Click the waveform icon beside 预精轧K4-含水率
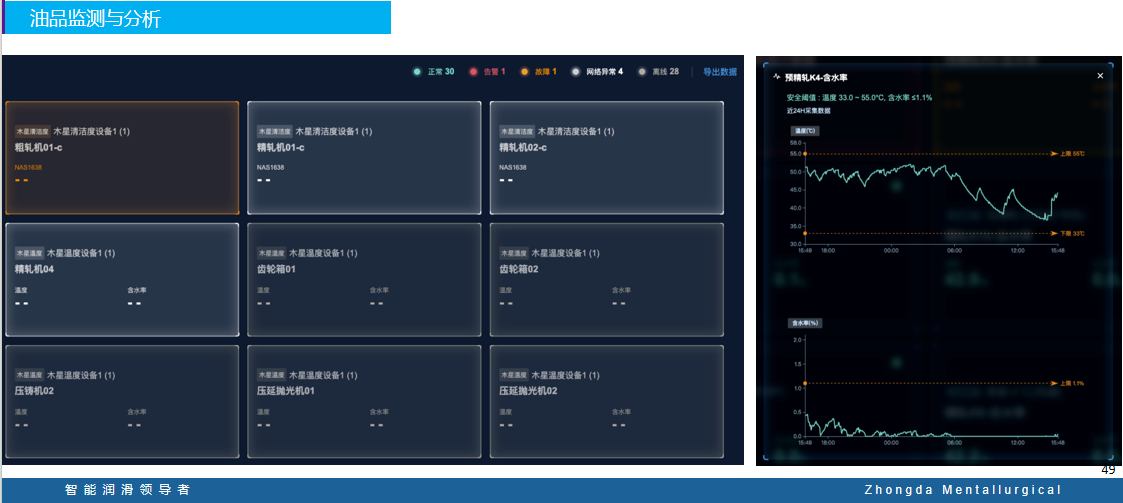The width and height of the screenshot is (1123, 503). click(x=777, y=76)
